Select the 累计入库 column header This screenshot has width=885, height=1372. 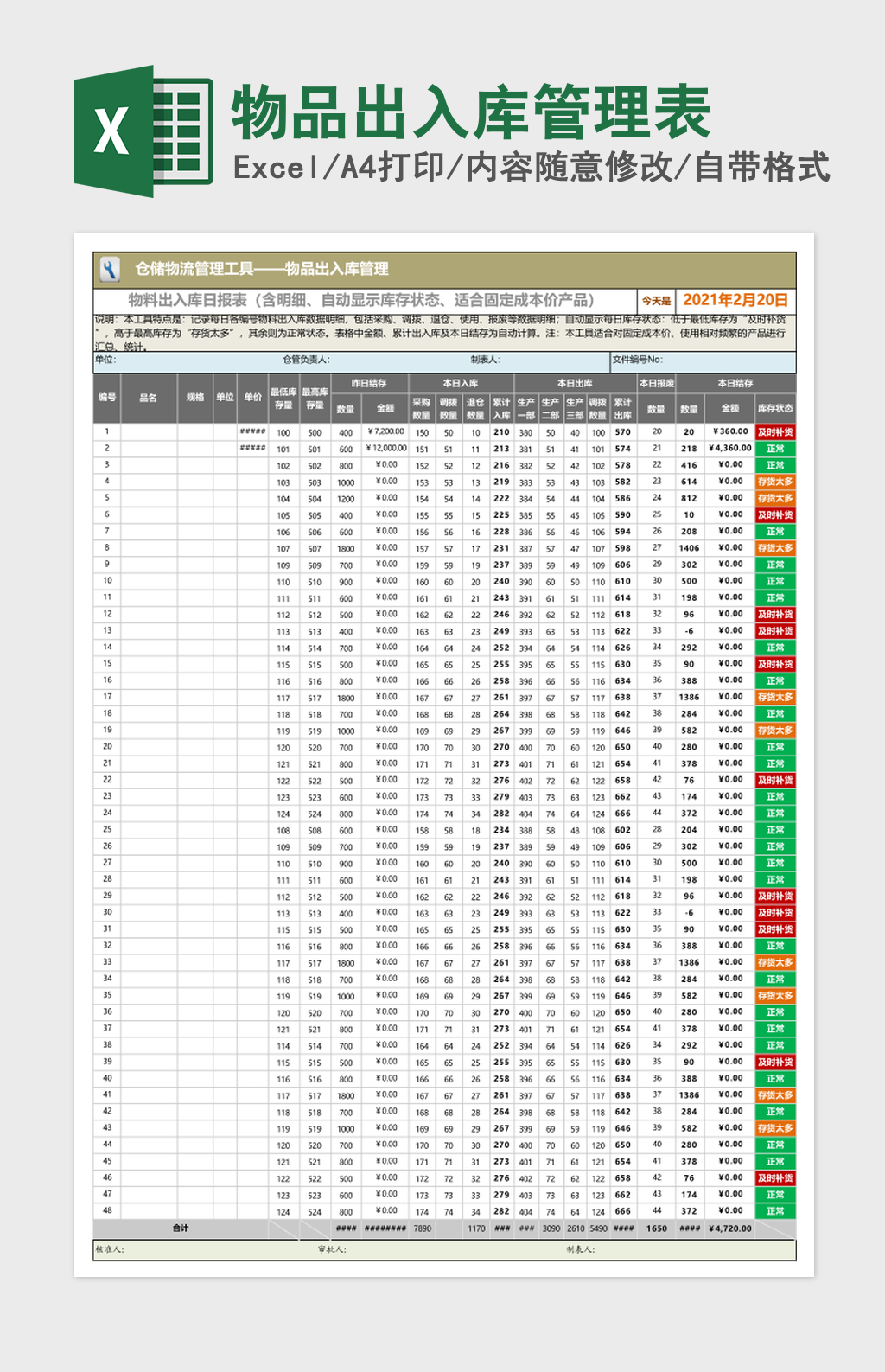coord(501,408)
